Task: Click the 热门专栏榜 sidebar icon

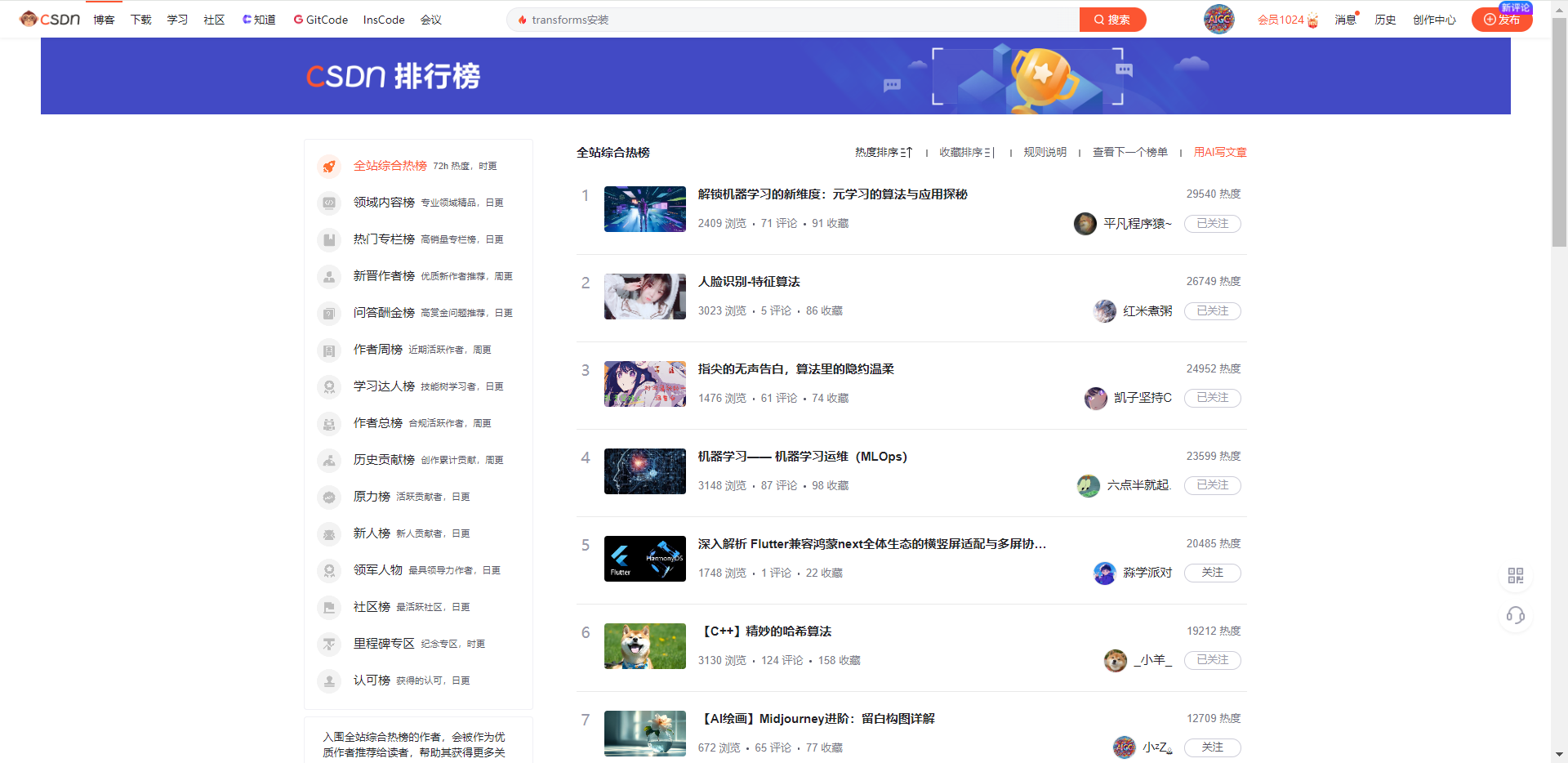Action: coord(329,239)
